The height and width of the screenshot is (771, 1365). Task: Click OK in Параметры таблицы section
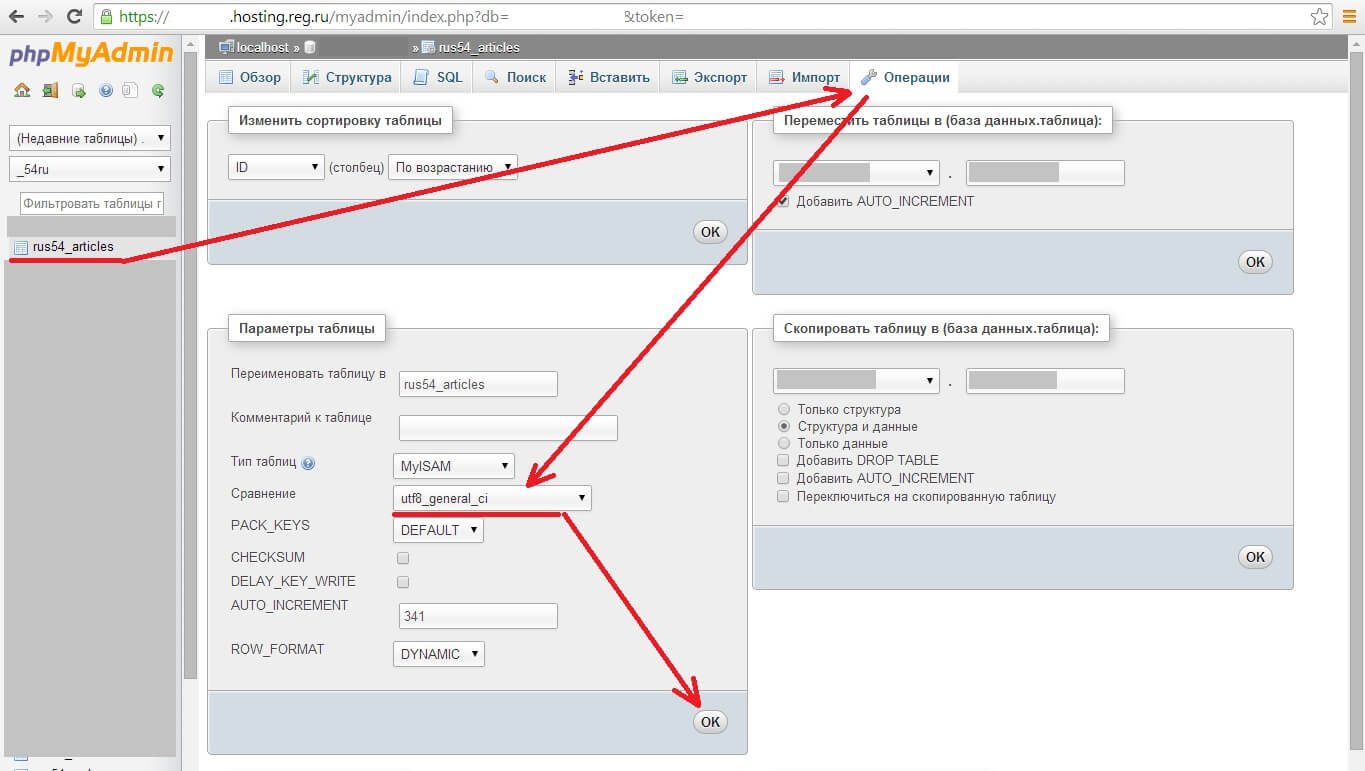(x=710, y=722)
